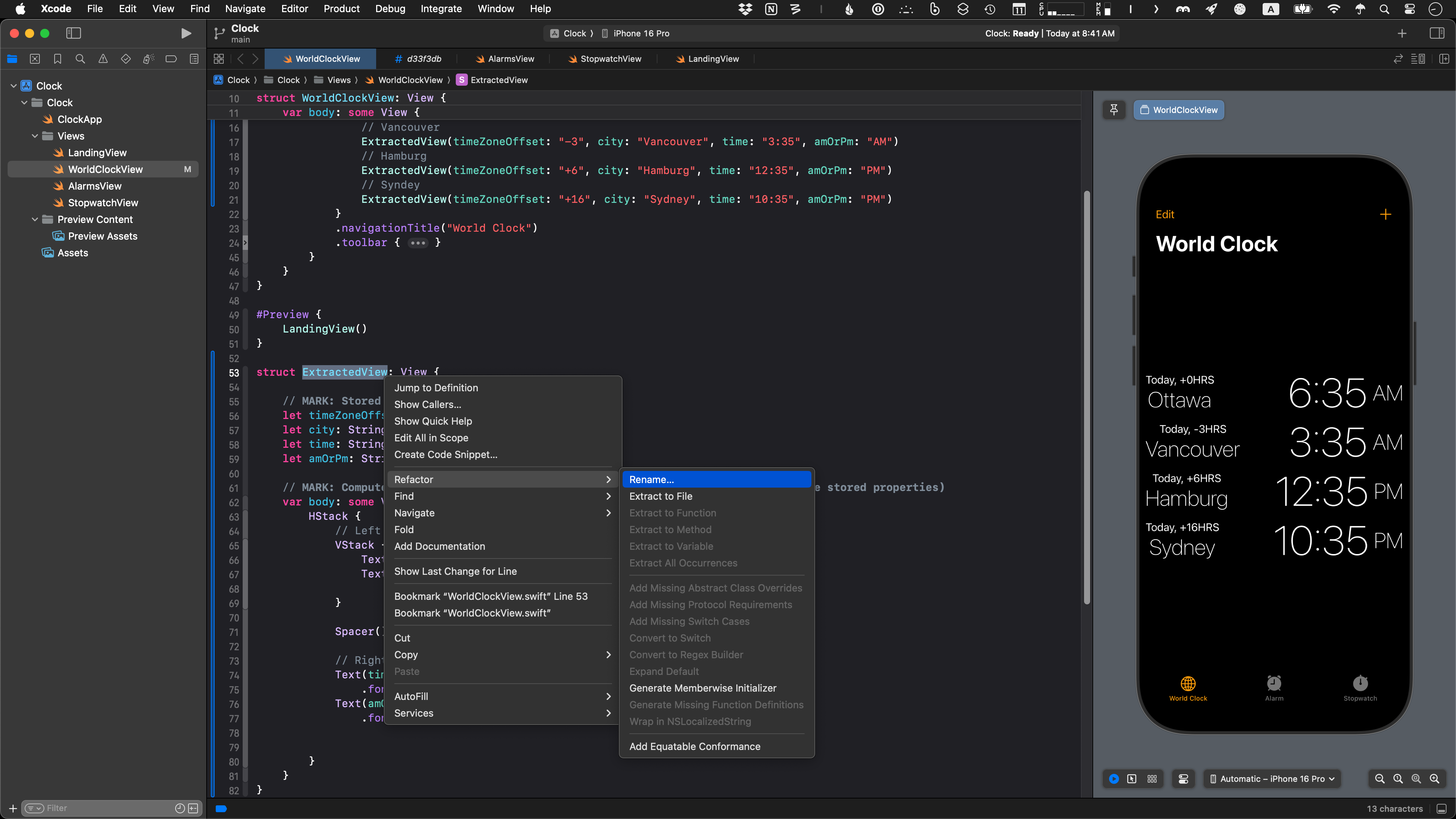Viewport: 1456px width, 819px height.
Task: Toggle the navigator sidebar visibility
Action: (74, 33)
